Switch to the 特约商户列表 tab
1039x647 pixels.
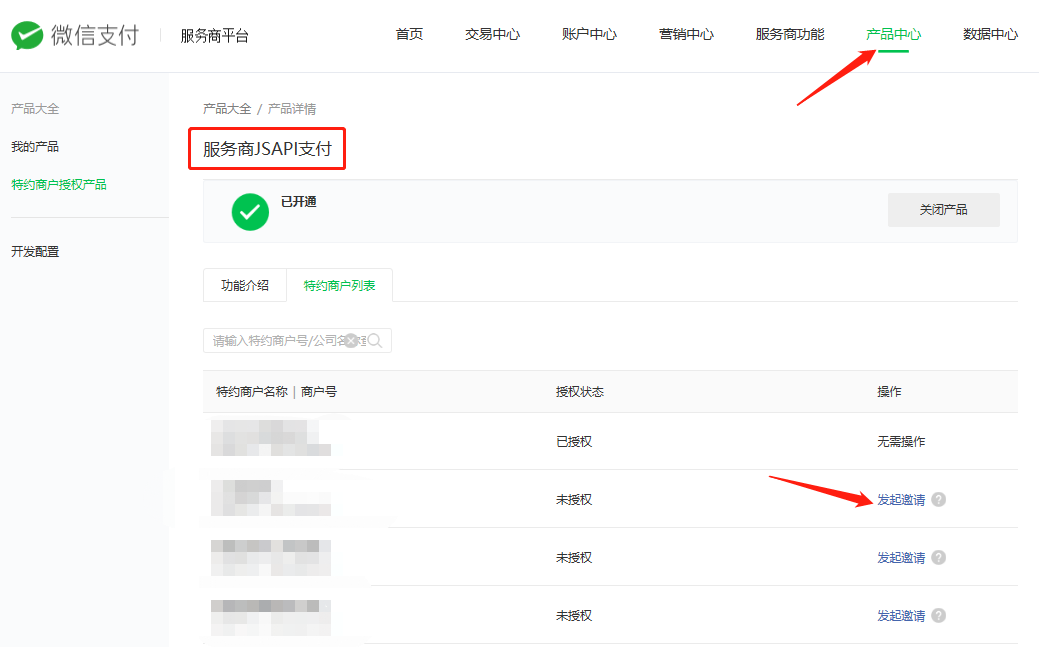tap(339, 285)
